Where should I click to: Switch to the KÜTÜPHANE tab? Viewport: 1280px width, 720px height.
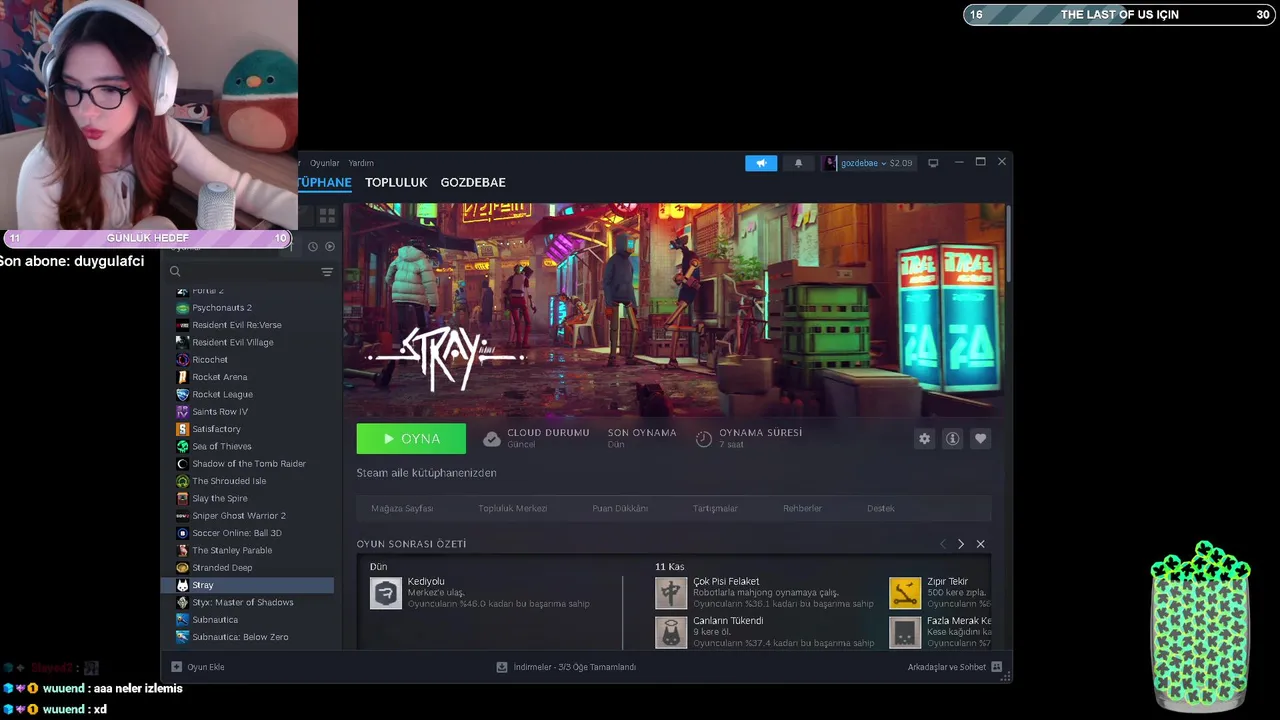point(325,182)
